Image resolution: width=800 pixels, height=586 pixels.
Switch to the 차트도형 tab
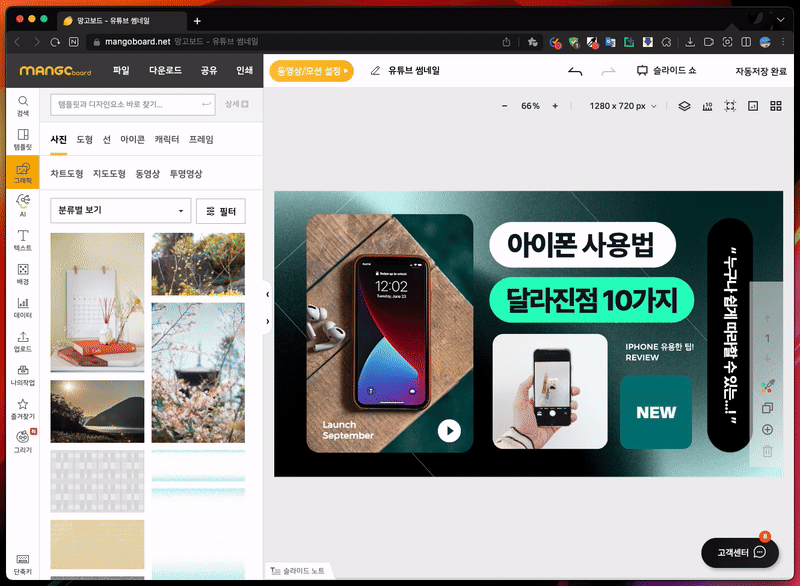[x=67, y=174]
